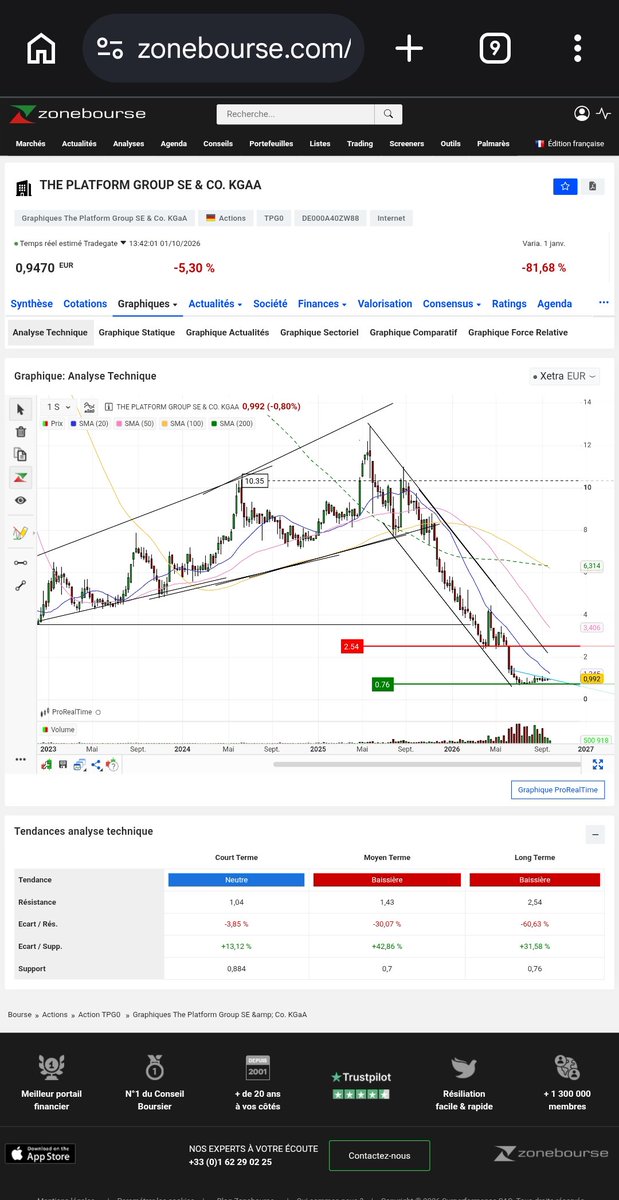The height and width of the screenshot is (1200, 619).
Task: Open the document report icon beside star
Action: pos(592,186)
